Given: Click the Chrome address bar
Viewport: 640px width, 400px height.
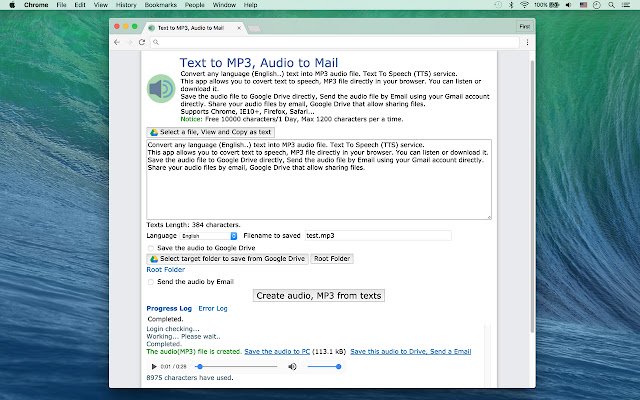Looking at the screenshot, I should 335,42.
